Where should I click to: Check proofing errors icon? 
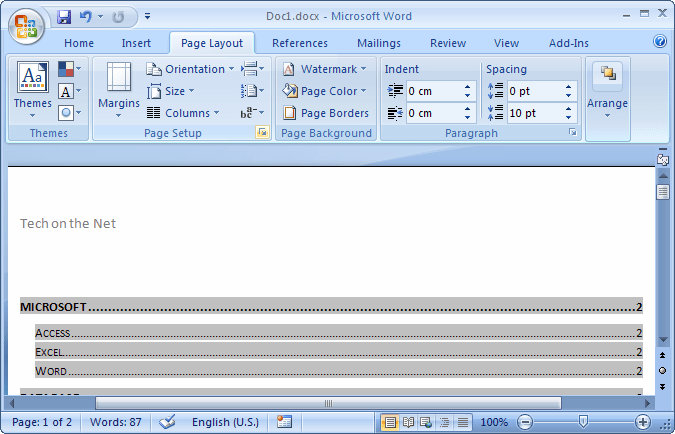point(167,422)
